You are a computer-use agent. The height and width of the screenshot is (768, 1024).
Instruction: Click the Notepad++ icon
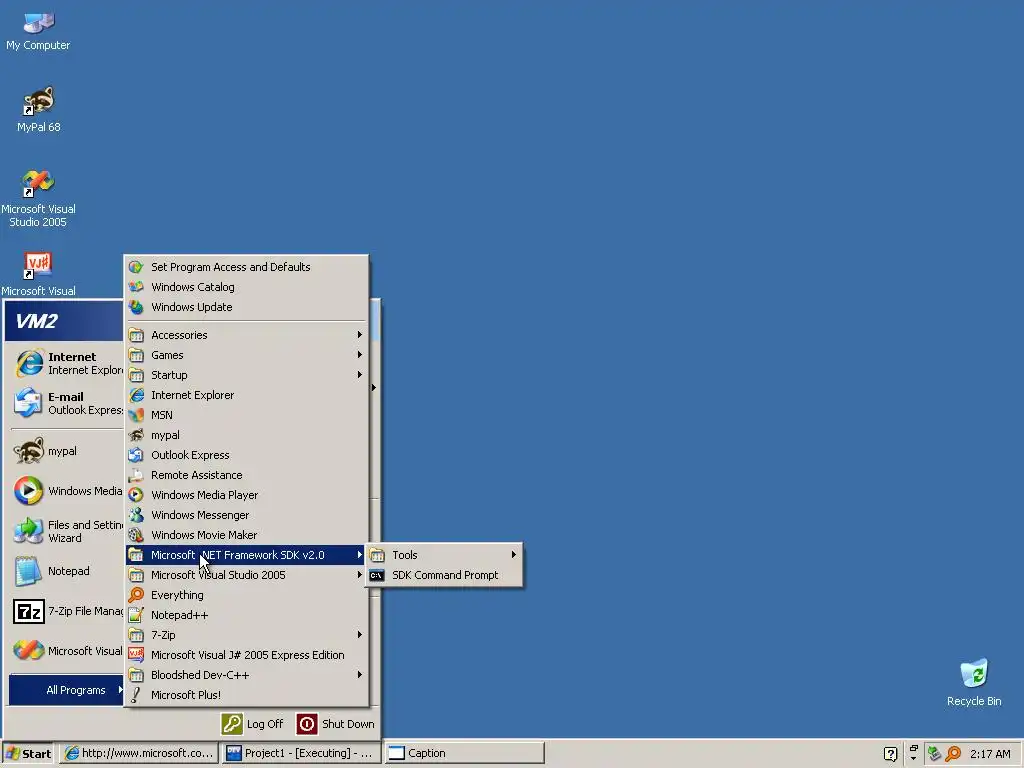[x=136, y=615]
